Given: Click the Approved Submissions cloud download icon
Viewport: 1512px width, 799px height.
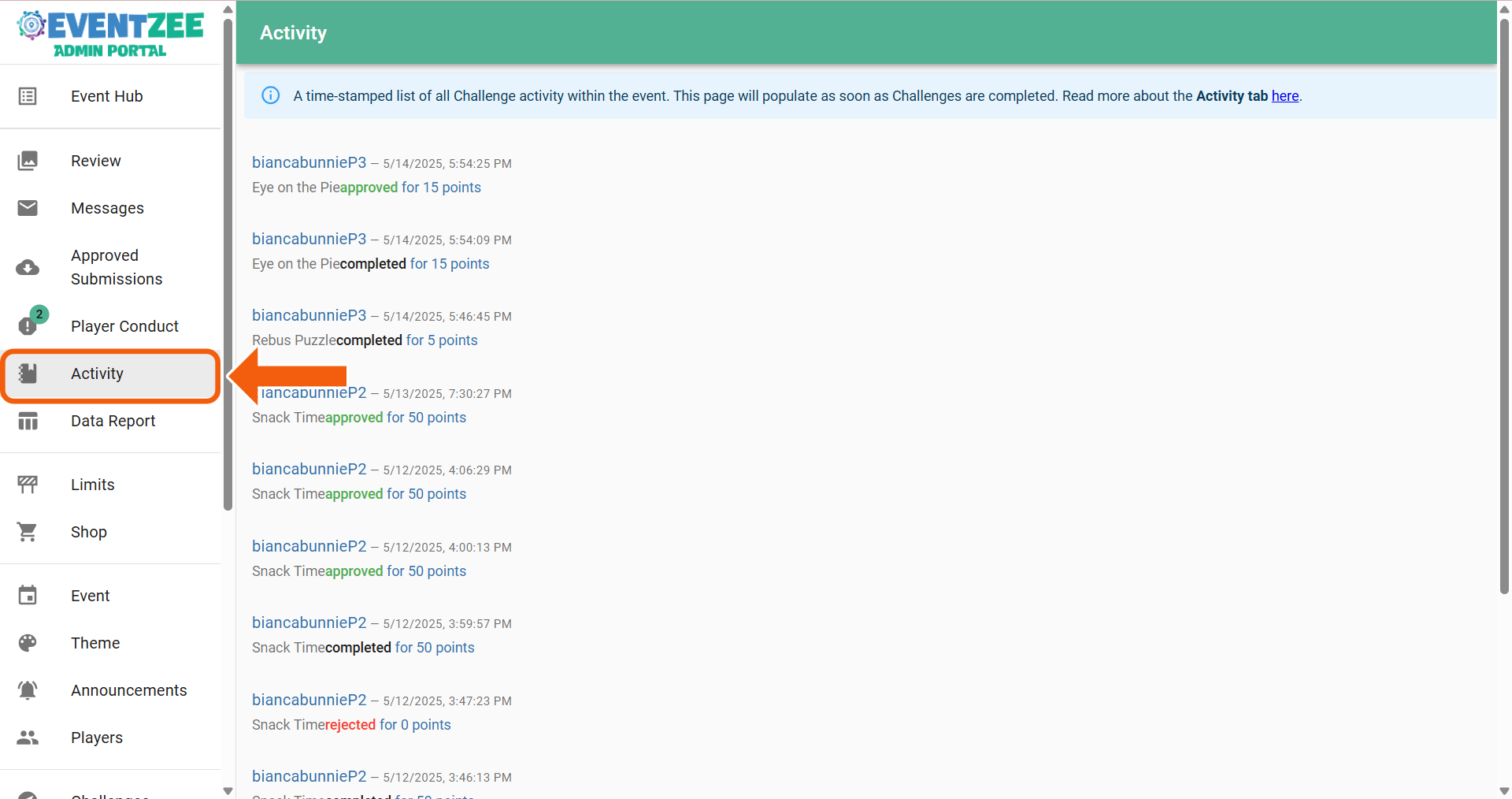Looking at the screenshot, I should click(28, 268).
